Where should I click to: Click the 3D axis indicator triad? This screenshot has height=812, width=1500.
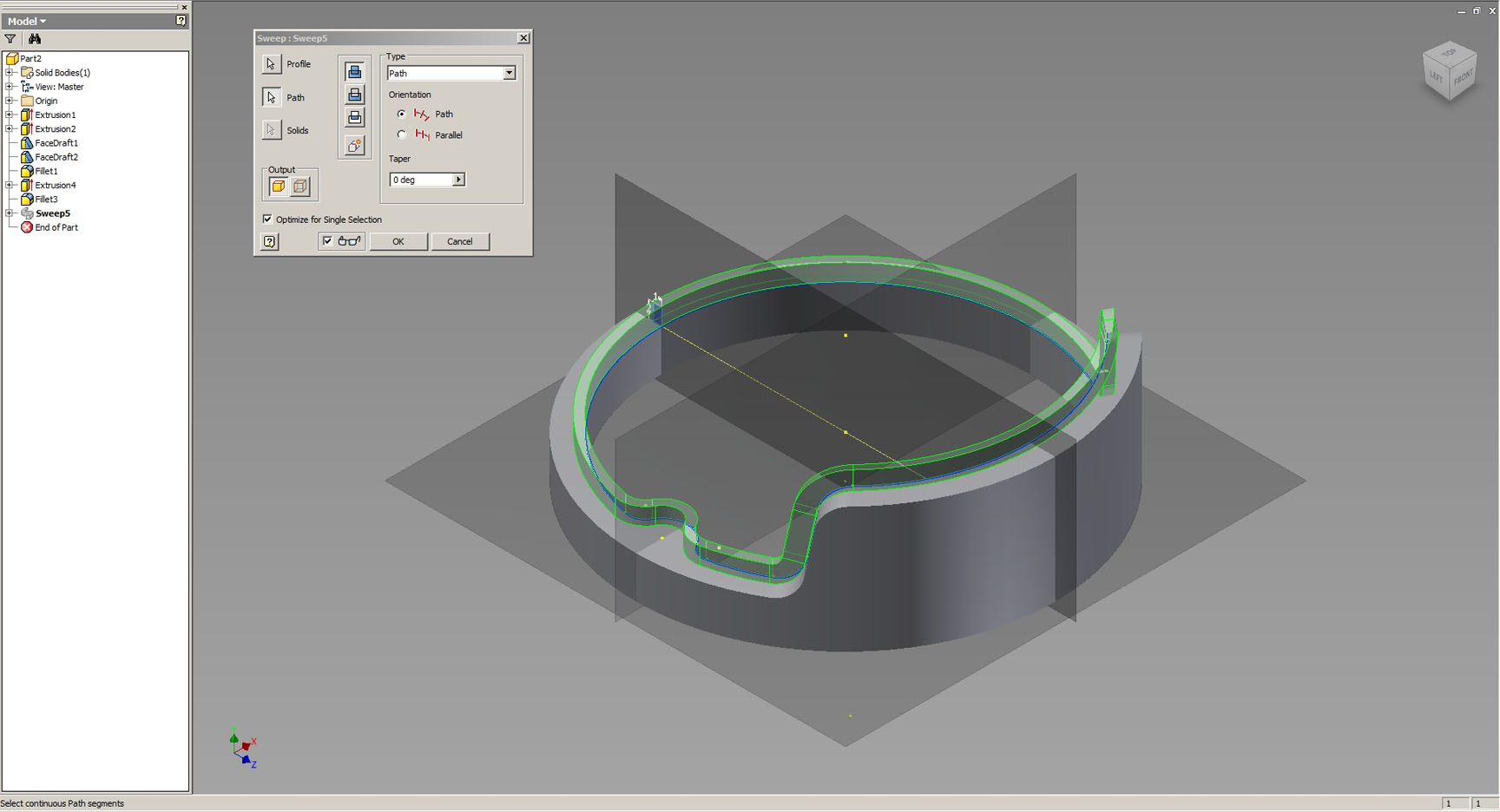pyautogui.click(x=243, y=750)
